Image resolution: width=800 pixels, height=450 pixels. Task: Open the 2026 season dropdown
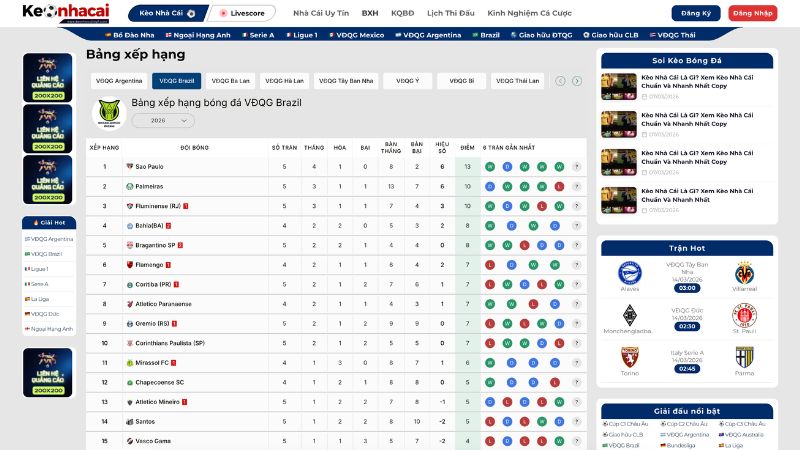click(163, 120)
